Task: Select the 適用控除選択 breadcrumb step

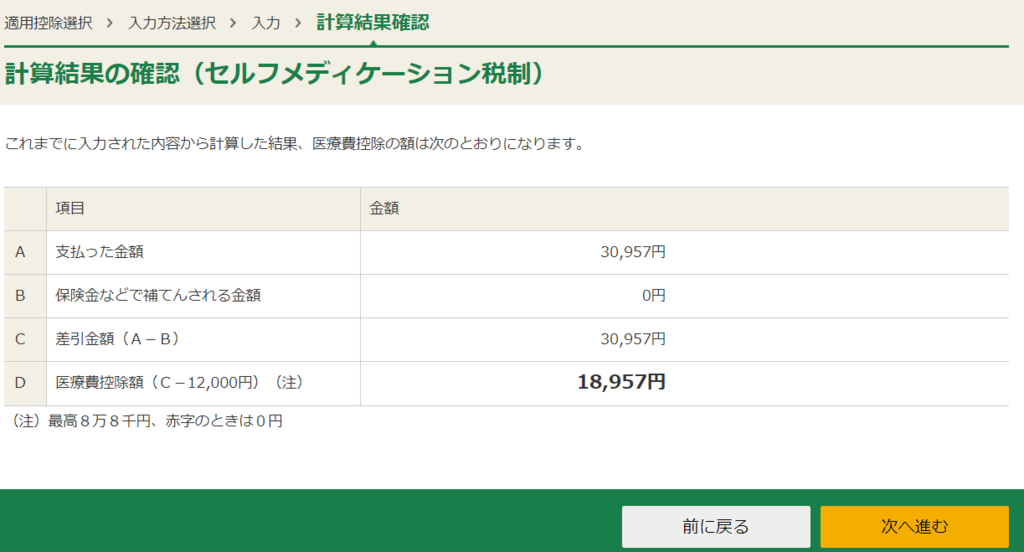Action: [48, 23]
